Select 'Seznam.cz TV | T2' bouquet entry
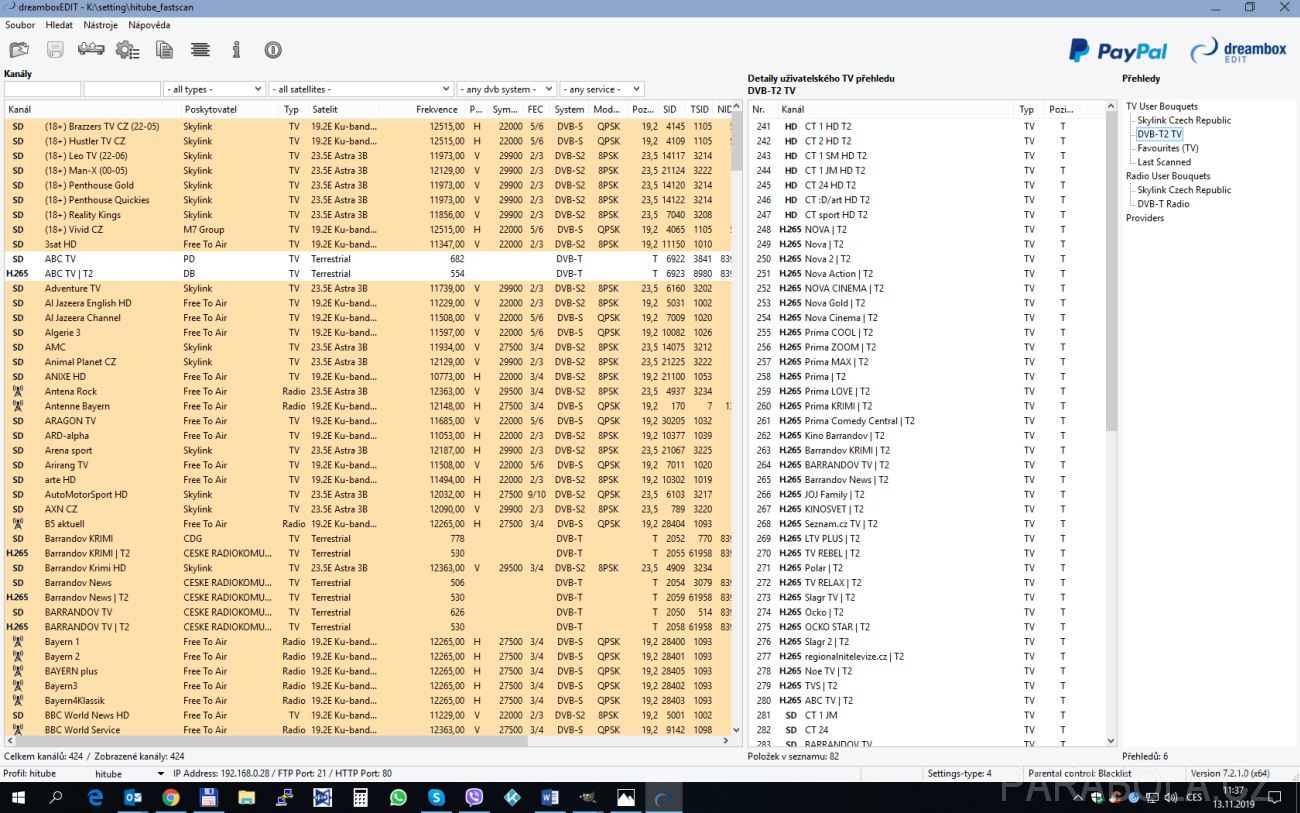 (x=926, y=524)
